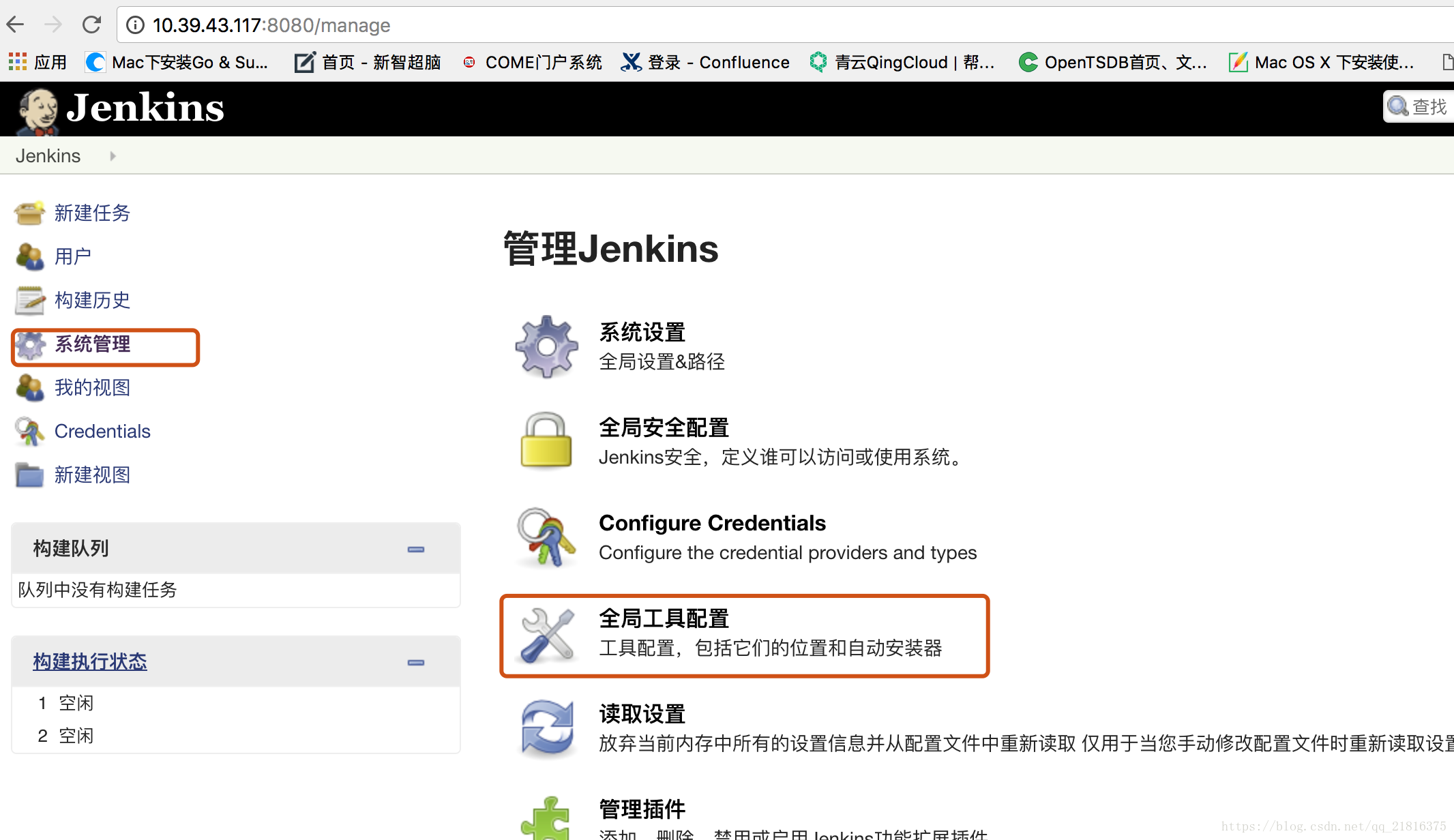Click the 新建任务 box icon
Viewport: 1454px width, 840px height.
[x=29, y=213]
